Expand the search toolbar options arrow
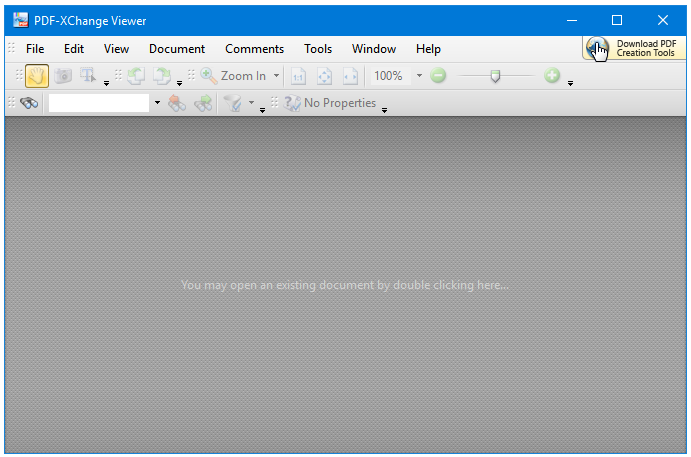 pos(262,110)
